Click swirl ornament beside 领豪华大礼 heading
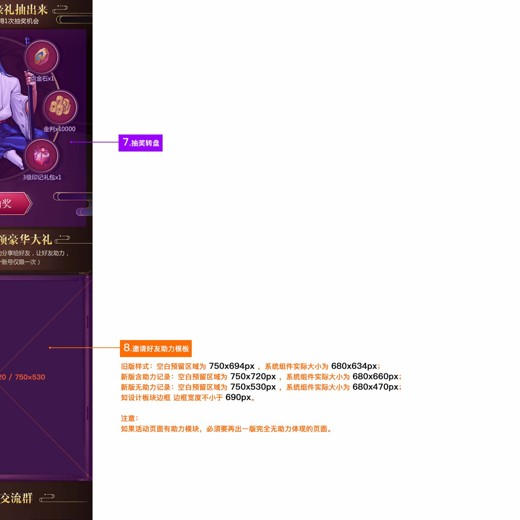Screen dimensions: 520x520 [62, 239]
